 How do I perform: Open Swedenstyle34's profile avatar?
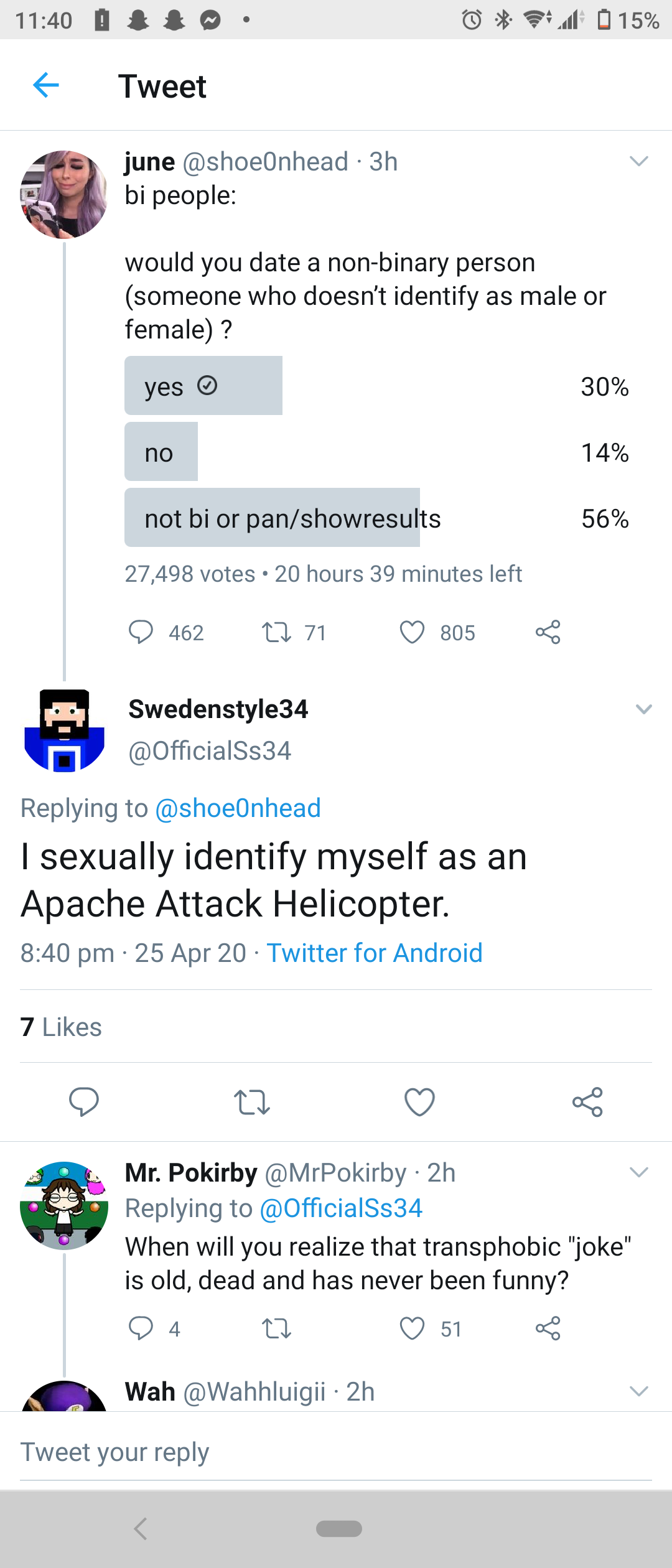coord(64,730)
